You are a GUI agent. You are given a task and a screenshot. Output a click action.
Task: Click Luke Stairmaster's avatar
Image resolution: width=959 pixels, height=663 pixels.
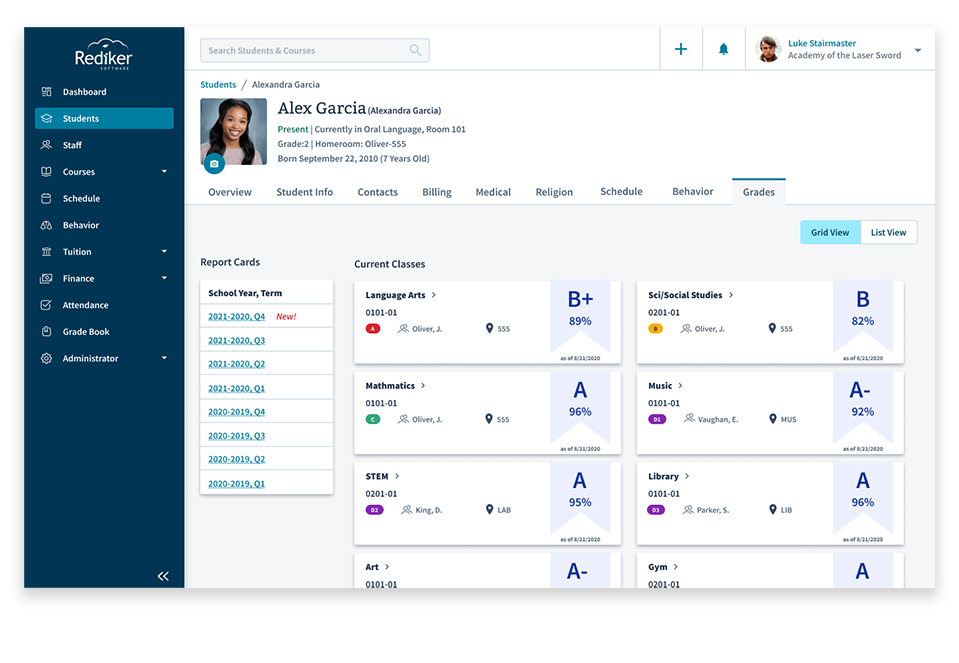point(768,49)
